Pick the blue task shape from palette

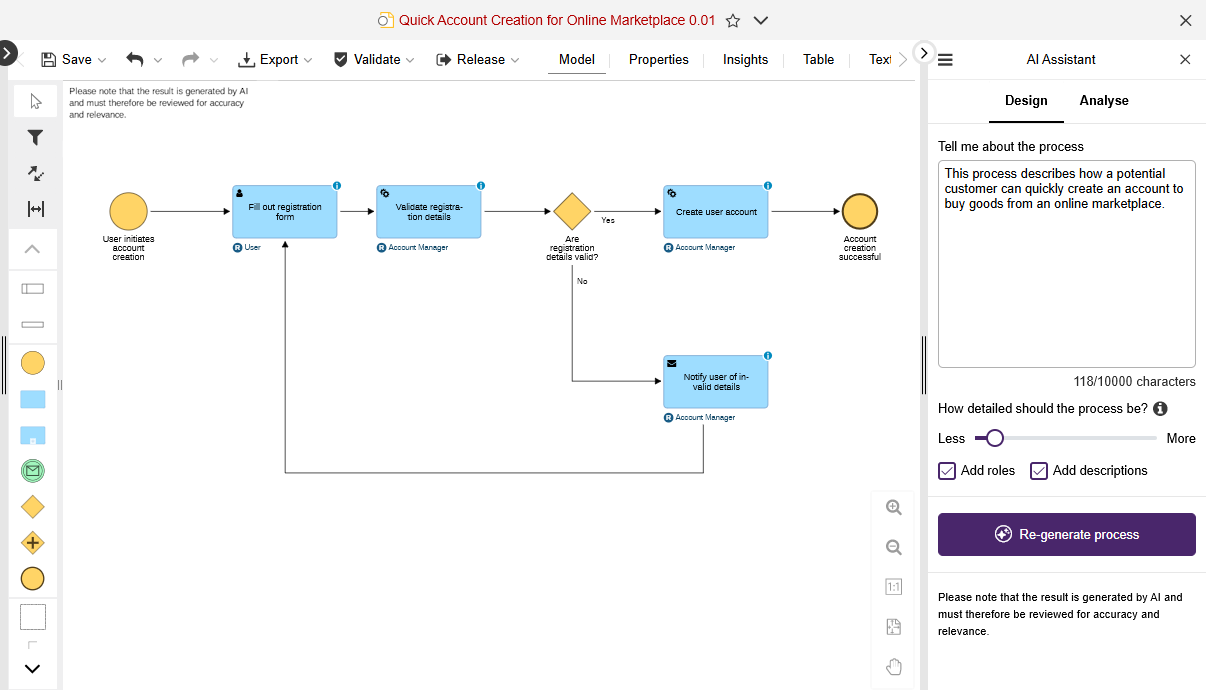pyautogui.click(x=33, y=399)
